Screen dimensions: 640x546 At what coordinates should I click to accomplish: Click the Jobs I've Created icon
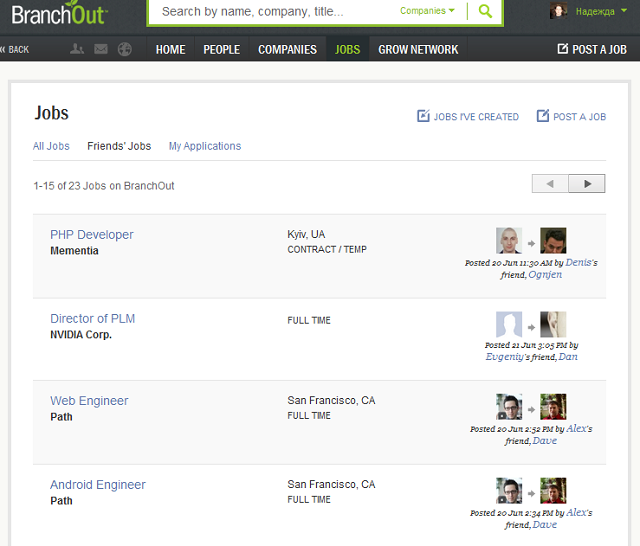click(423, 116)
